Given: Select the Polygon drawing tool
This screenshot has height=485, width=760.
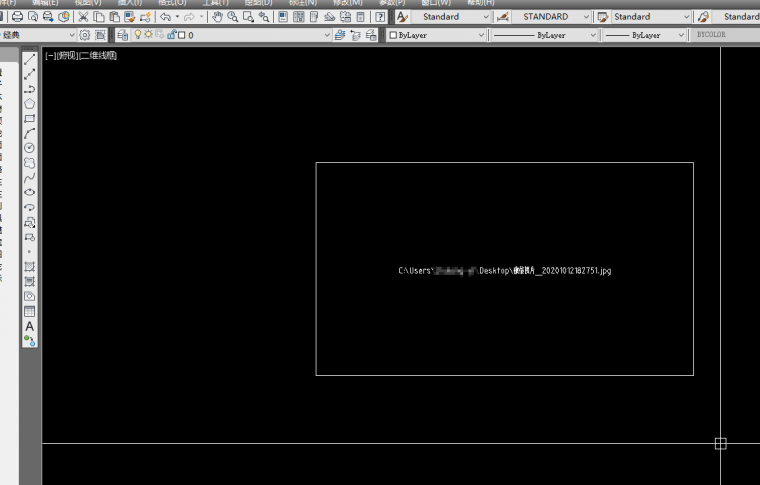Looking at the screenshot, I should 30,103.
